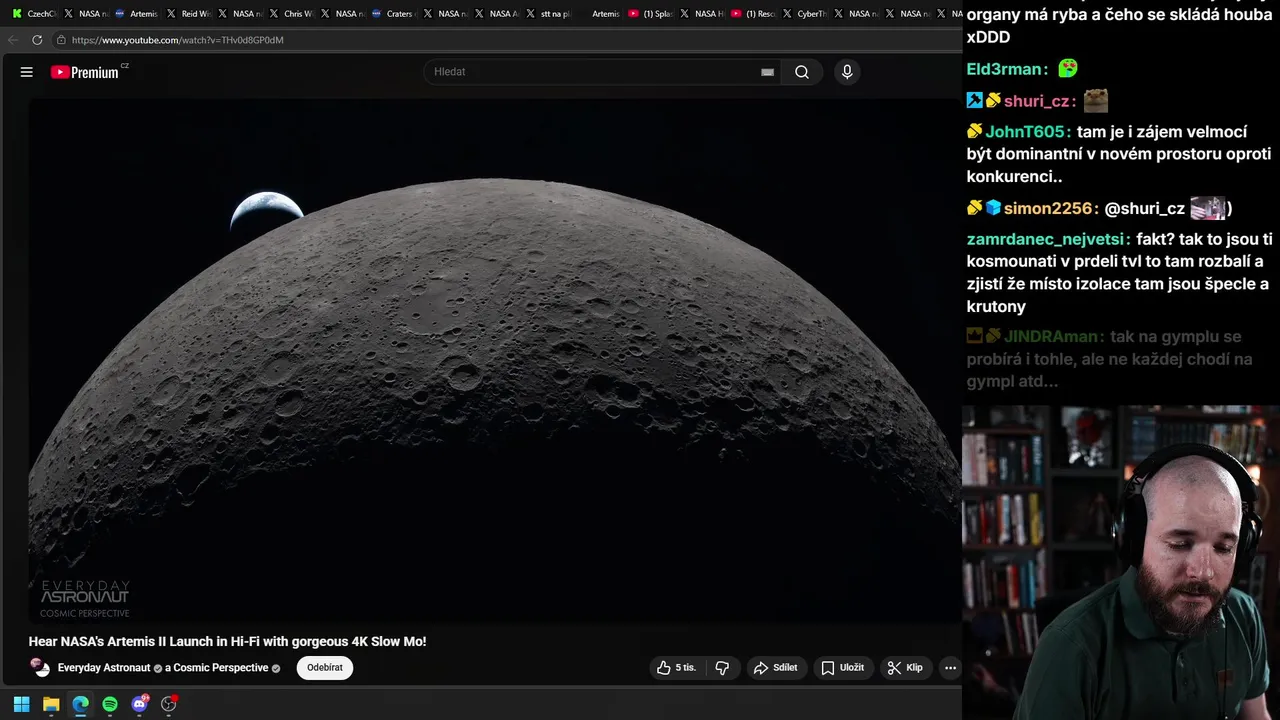Click the Moon video player area
Image resolution: width=1280 pixels, height=720 pixels.
(x=494, y=360)
